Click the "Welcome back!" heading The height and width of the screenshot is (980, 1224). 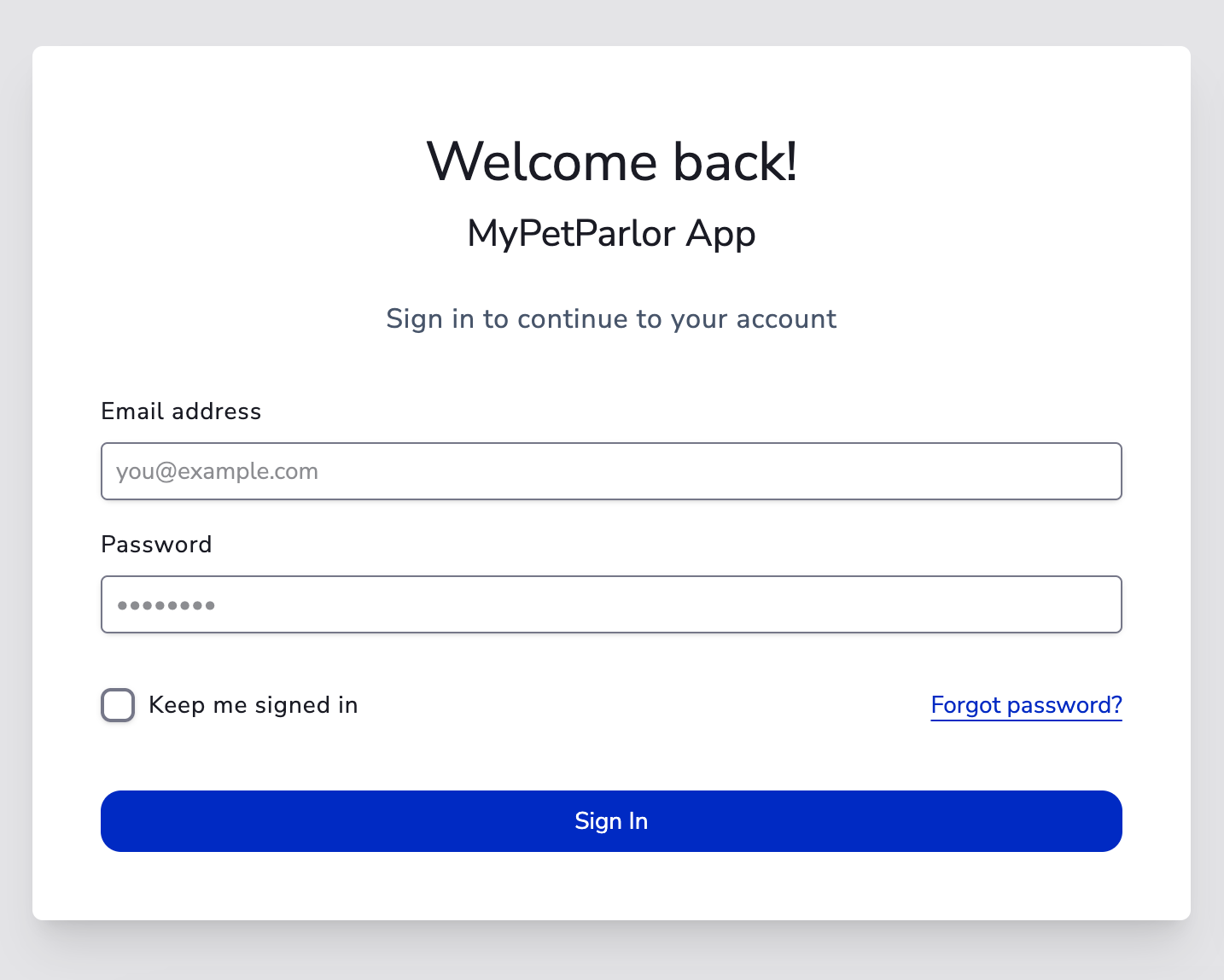[611, 161]
